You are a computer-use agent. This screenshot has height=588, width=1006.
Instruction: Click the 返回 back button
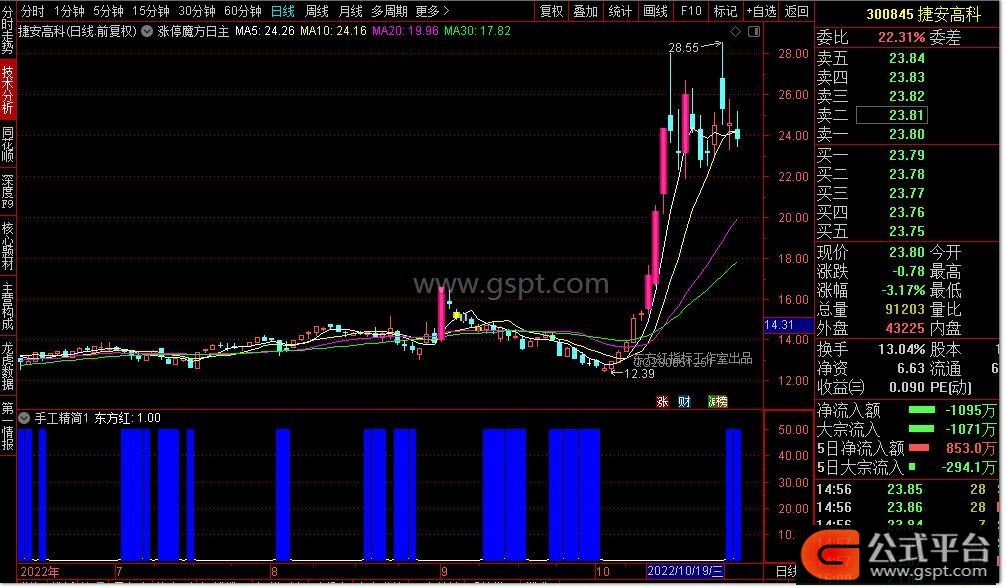[797, 11]
